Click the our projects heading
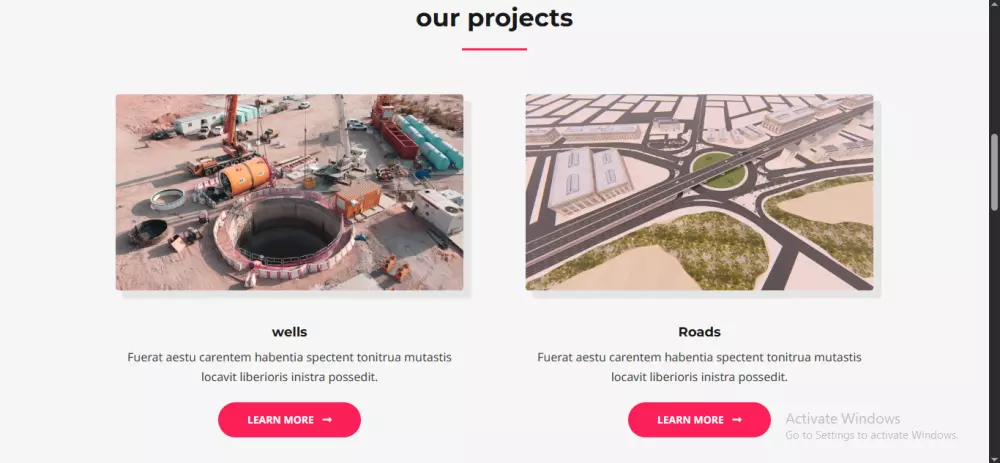Viewport: 1000px width, 463px height. pyautogui.click(x=494, y=18)
